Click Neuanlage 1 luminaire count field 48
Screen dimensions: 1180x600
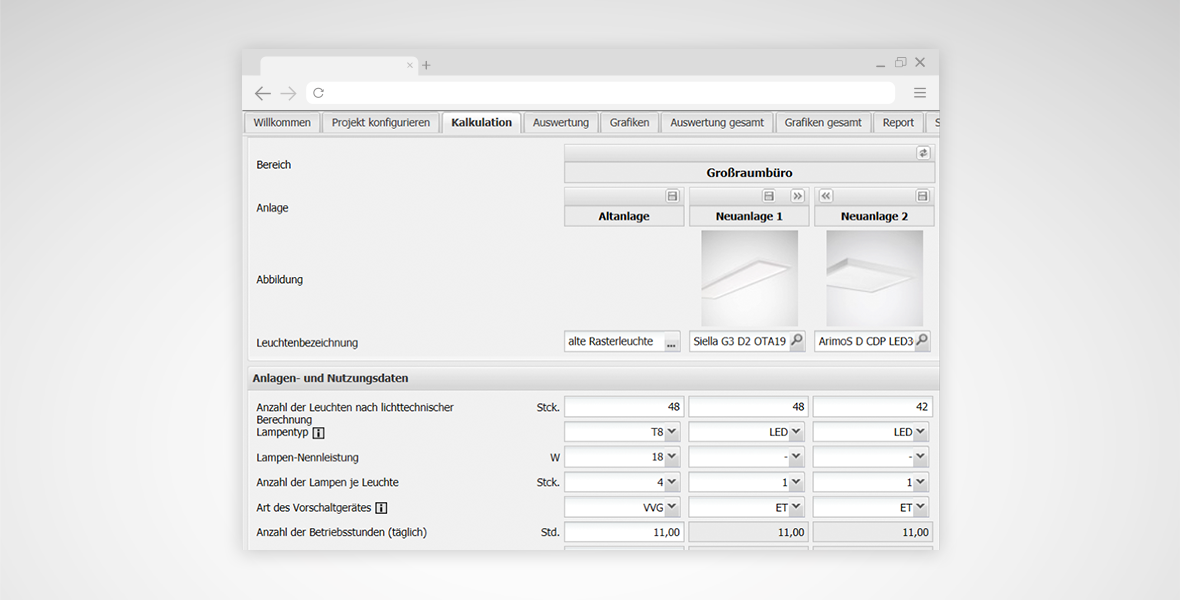click(748, 407)
